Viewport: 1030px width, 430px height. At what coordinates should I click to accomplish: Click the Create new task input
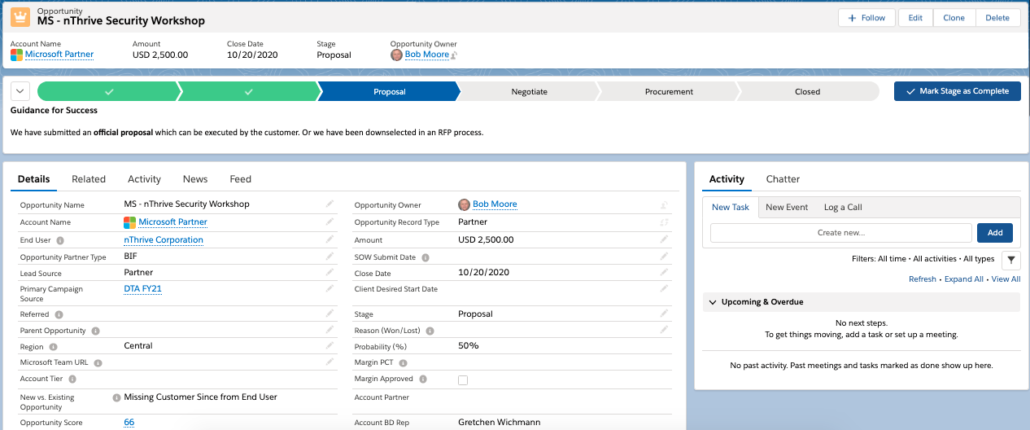(841, 232)
